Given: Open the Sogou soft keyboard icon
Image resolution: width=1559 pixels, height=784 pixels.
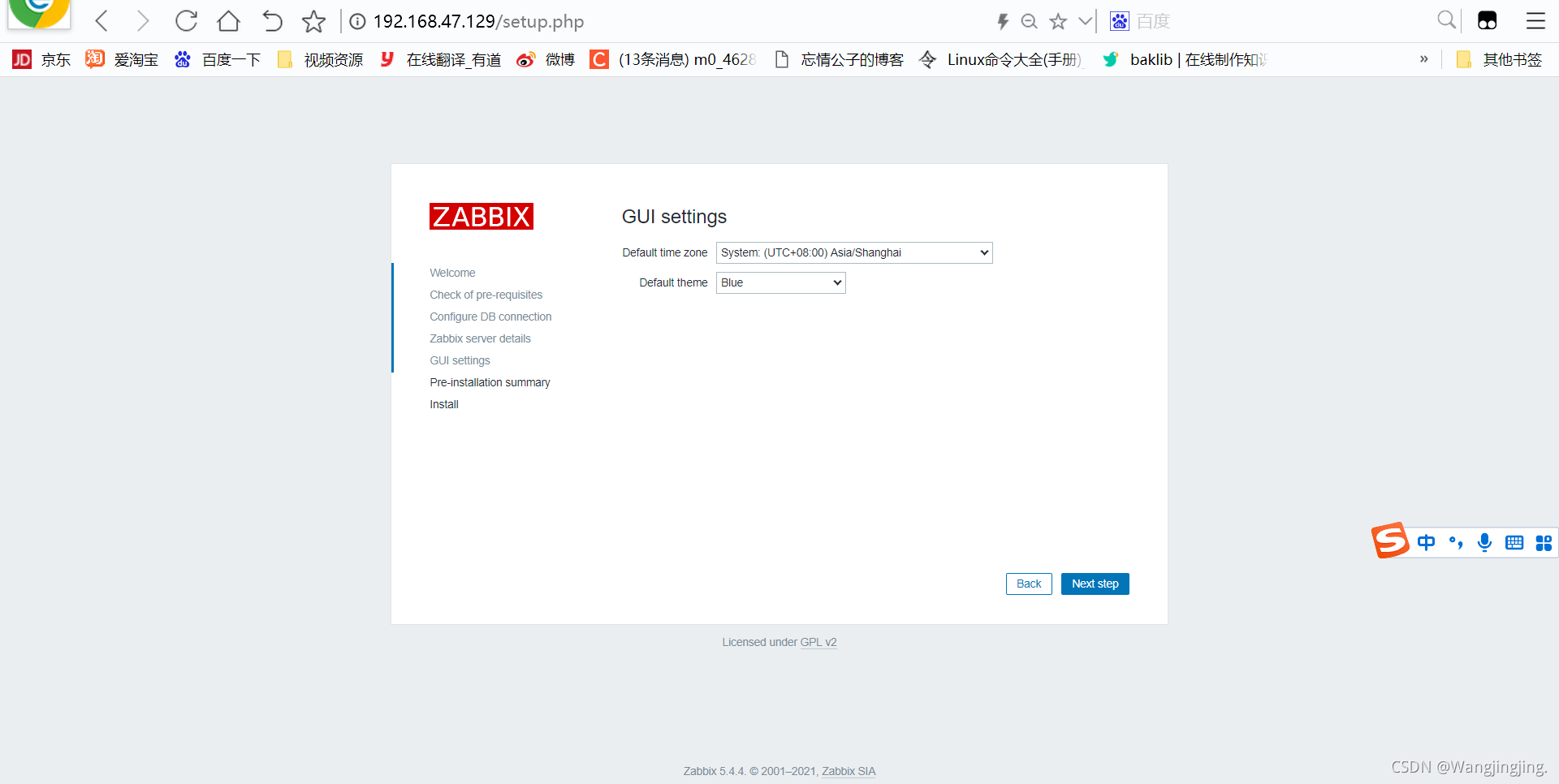Looking at the screenshot, I should click(1514, 543).
